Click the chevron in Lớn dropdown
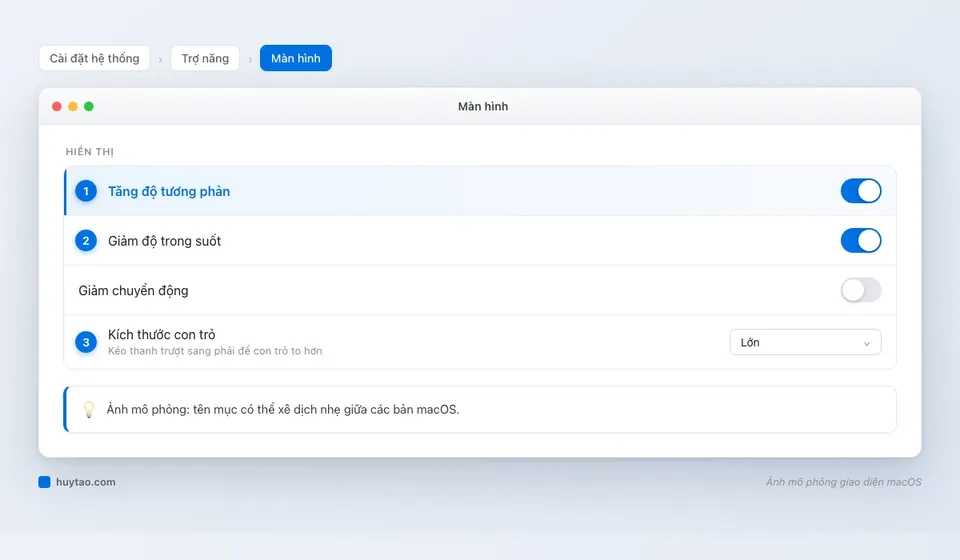The width and height of the screenshot is (960, 560). click(866, 343)
